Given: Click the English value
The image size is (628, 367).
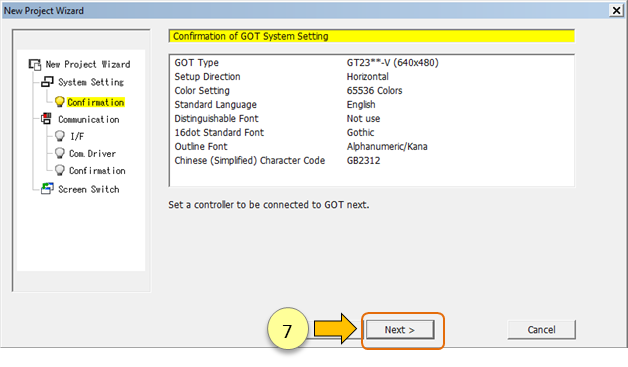Looking at the screenshot, I should pyautogui.click(x=361, y=105).
